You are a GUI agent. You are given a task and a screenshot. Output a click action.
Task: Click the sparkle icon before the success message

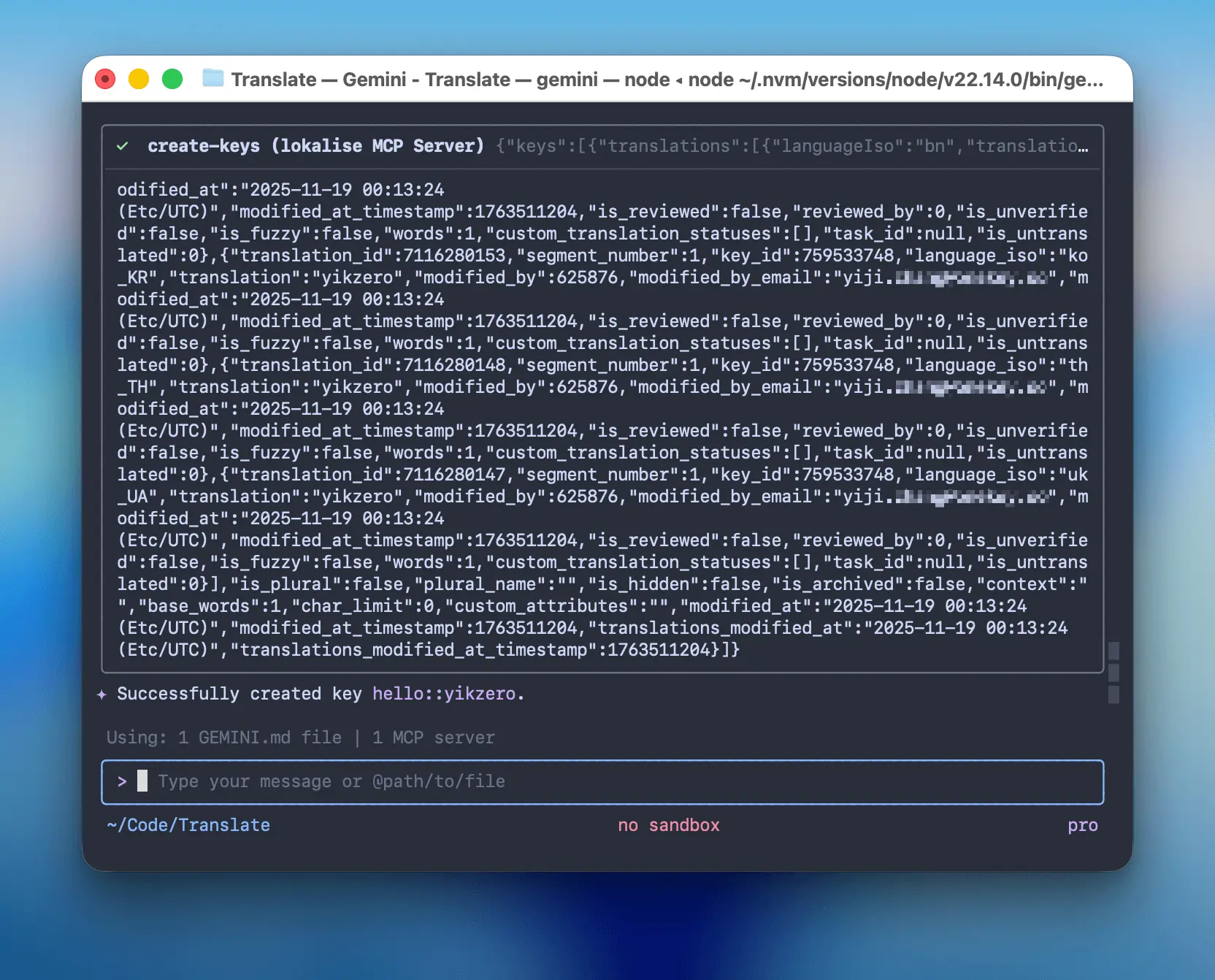102,694
